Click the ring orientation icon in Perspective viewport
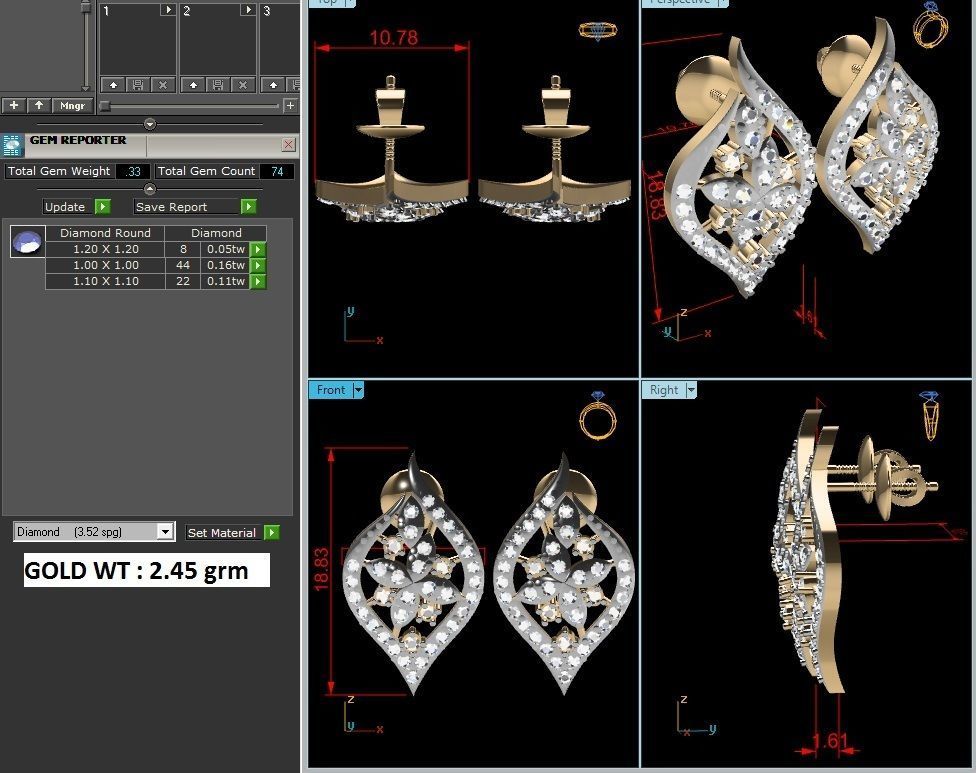The height and width of the screenshot is (773, 976). tap(931, 24)
